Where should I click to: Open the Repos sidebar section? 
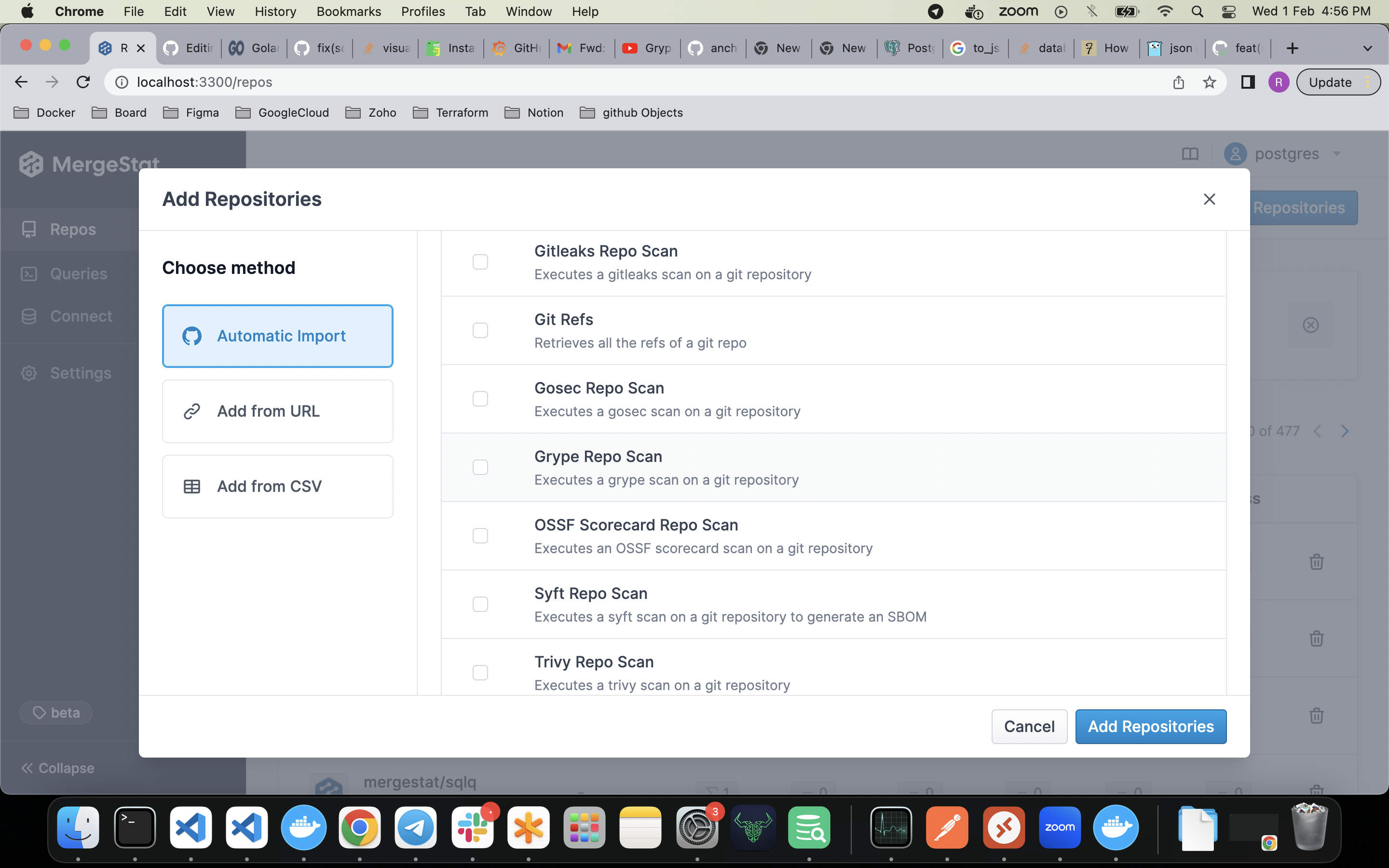click(x=72, y=229)
